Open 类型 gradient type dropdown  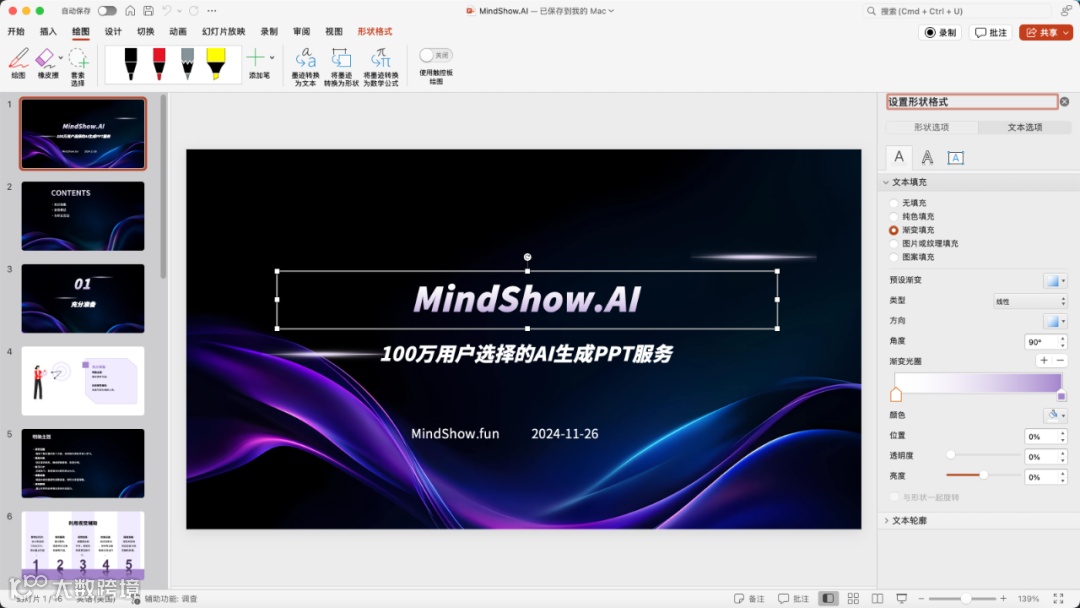pos(1030,301)
